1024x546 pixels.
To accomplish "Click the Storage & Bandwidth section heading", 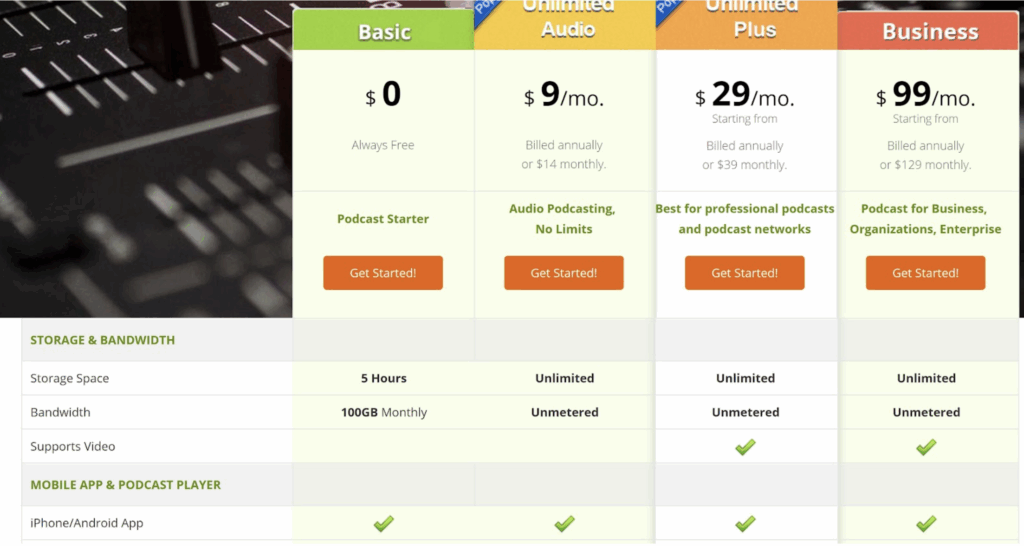I will pos(102,340).
